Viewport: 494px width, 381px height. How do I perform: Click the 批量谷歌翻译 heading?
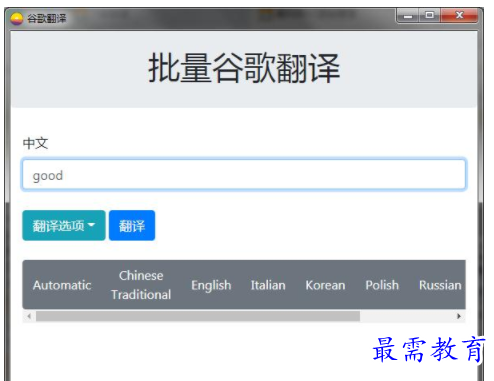pos(244,68)
